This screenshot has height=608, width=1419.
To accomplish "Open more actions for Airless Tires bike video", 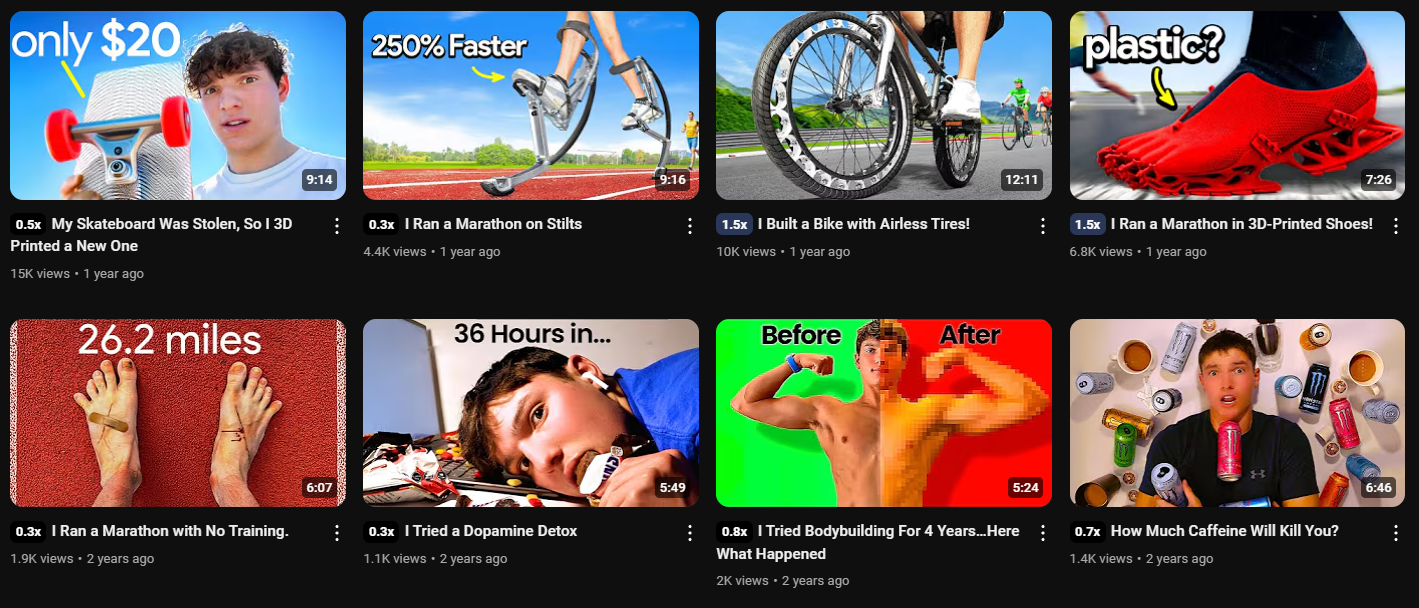I will pos(1043,225).
